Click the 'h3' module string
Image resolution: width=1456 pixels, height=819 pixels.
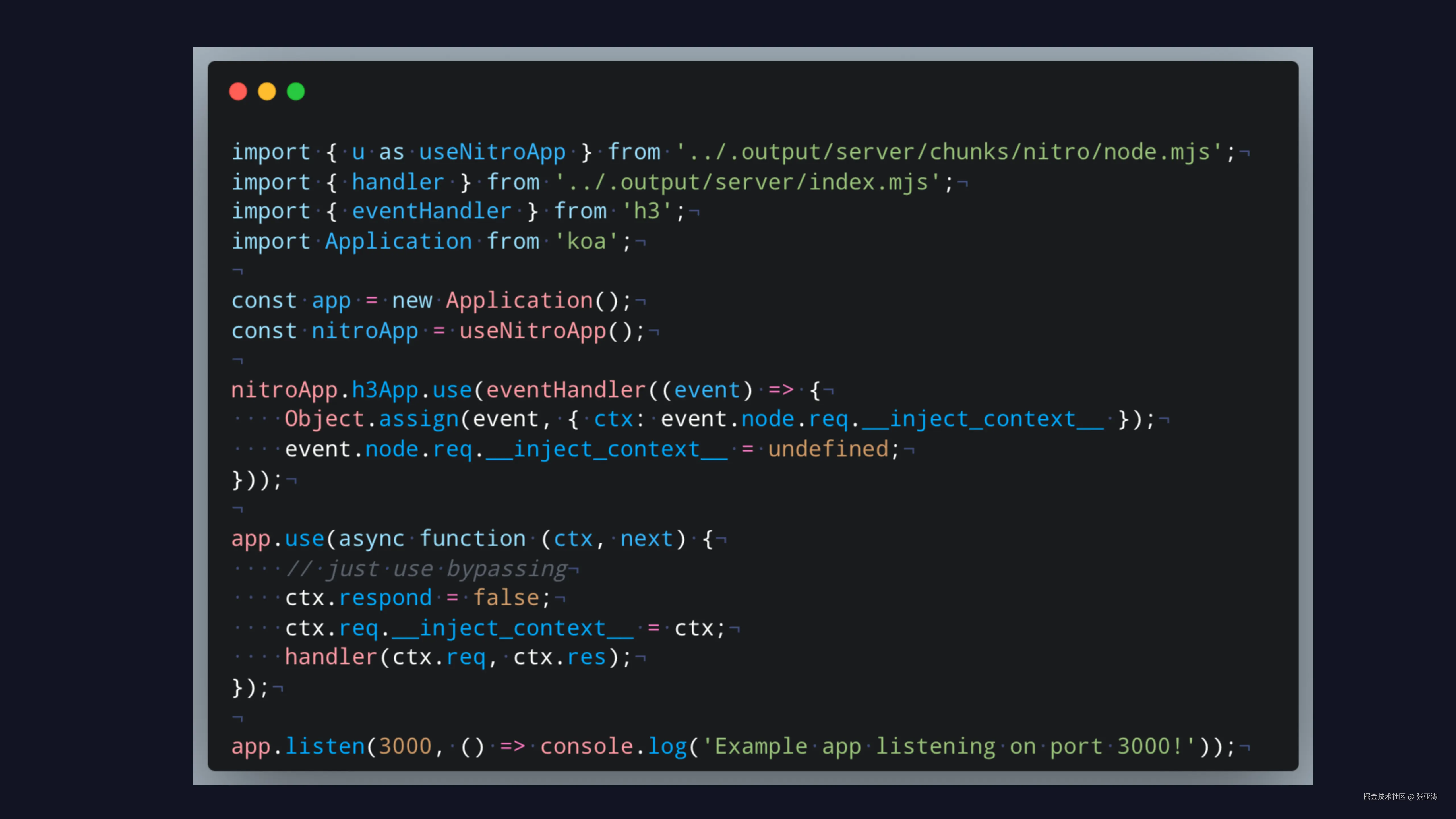[647, 211]
